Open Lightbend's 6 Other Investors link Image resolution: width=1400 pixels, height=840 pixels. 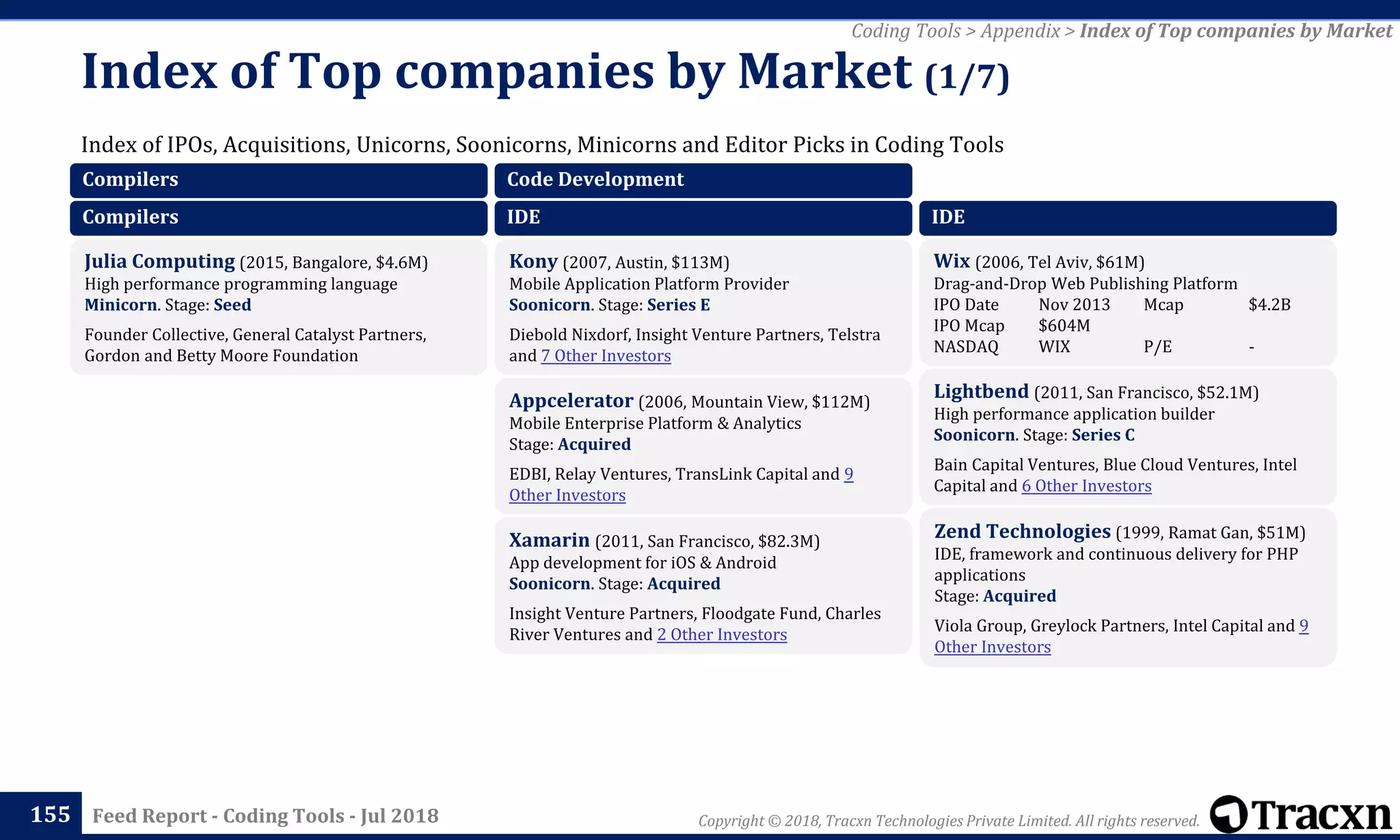point(1086,486)
